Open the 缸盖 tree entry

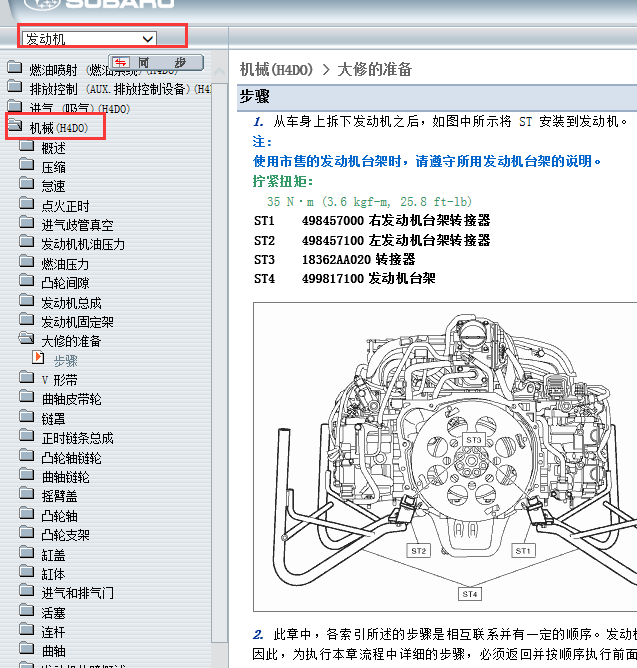pos(53,555)
